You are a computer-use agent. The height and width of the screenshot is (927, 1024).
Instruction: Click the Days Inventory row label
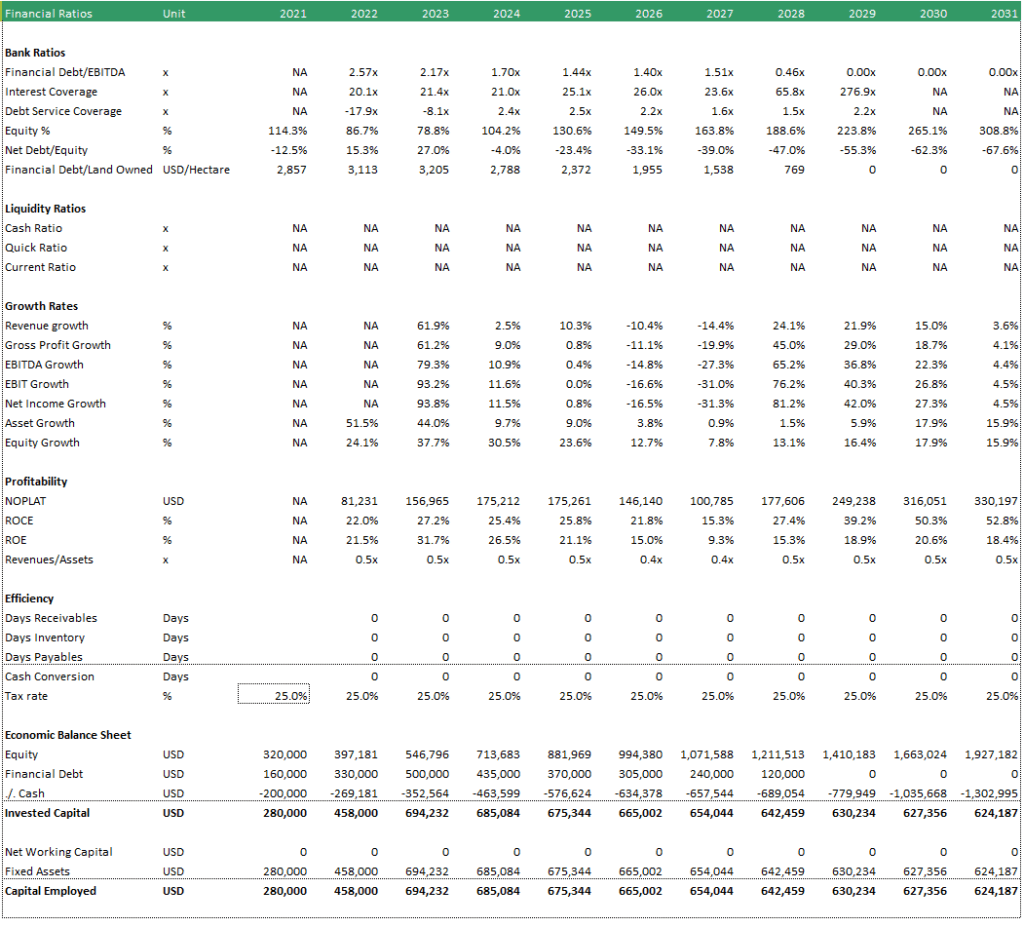pos(44,638)
